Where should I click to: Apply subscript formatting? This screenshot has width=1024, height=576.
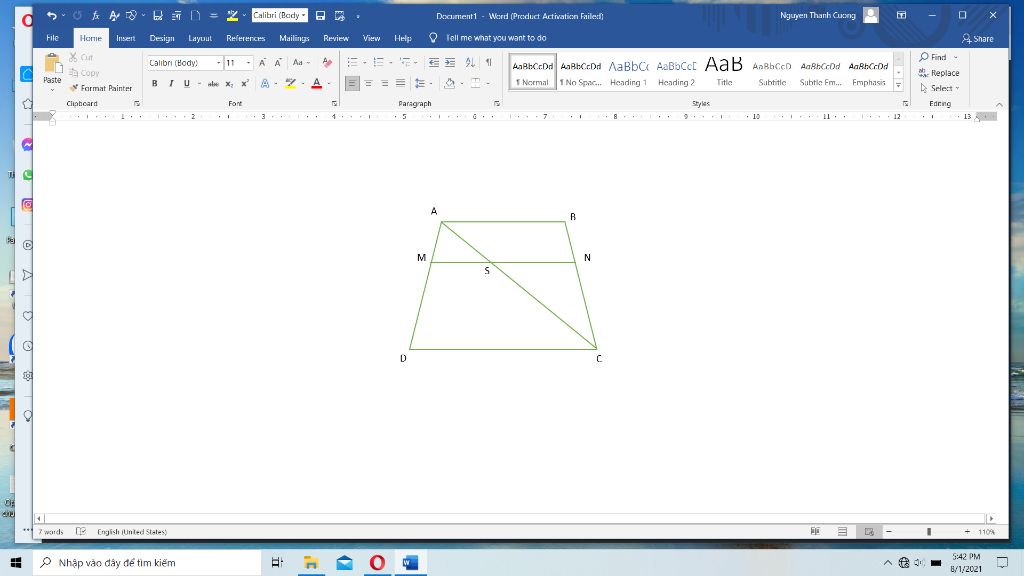229,84
